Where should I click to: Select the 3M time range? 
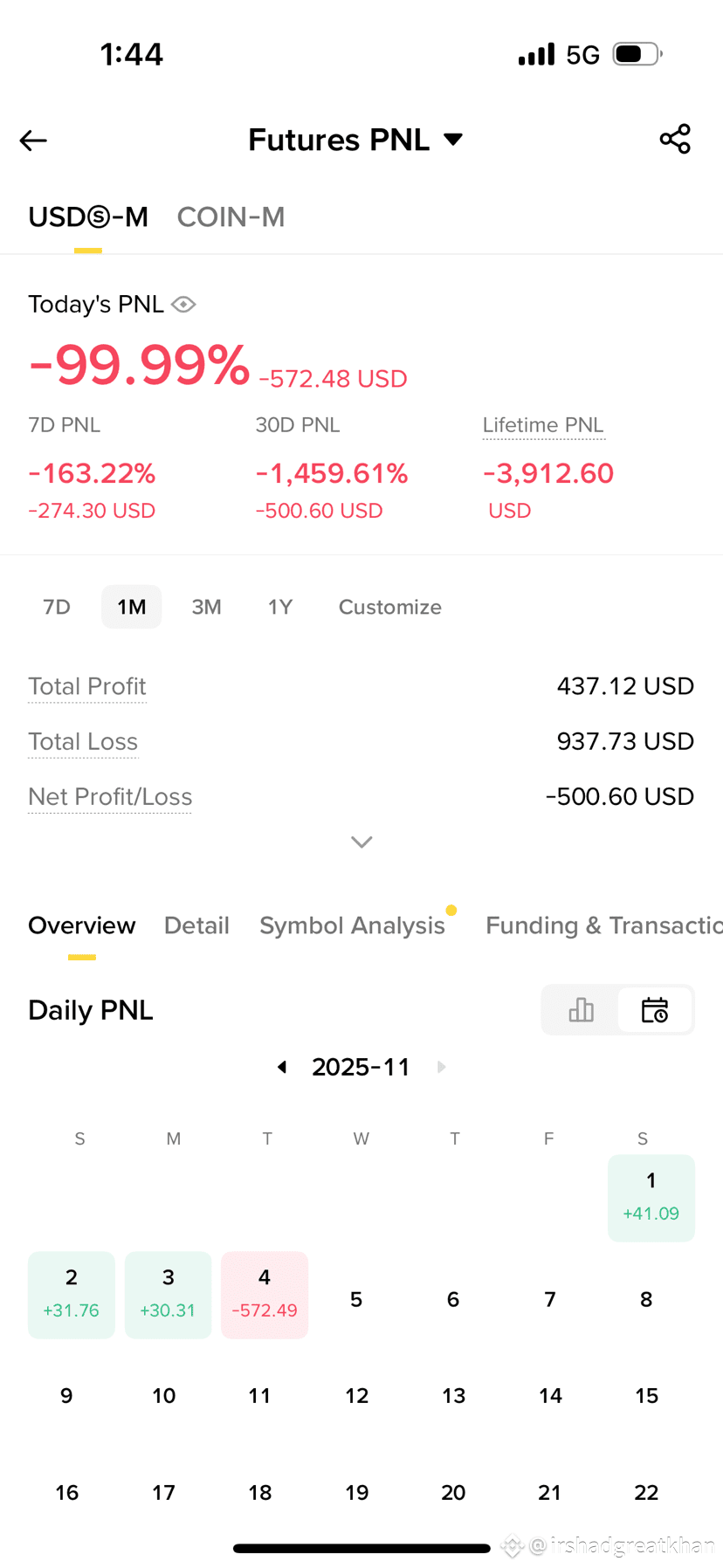[206, 607]
